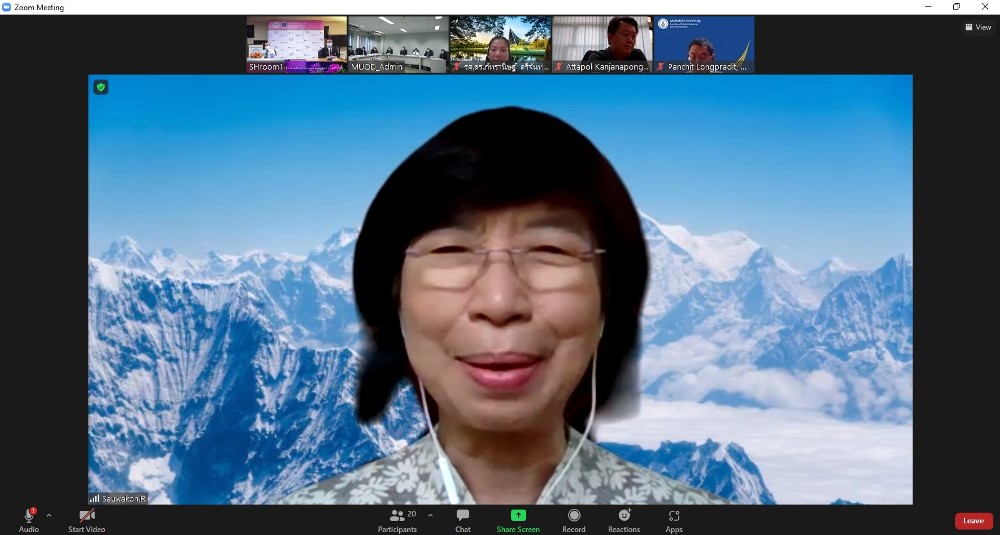Click the Zoom Meeting app icon in title bar
Screen dimensions: 1000x535
tap(7, 7)
